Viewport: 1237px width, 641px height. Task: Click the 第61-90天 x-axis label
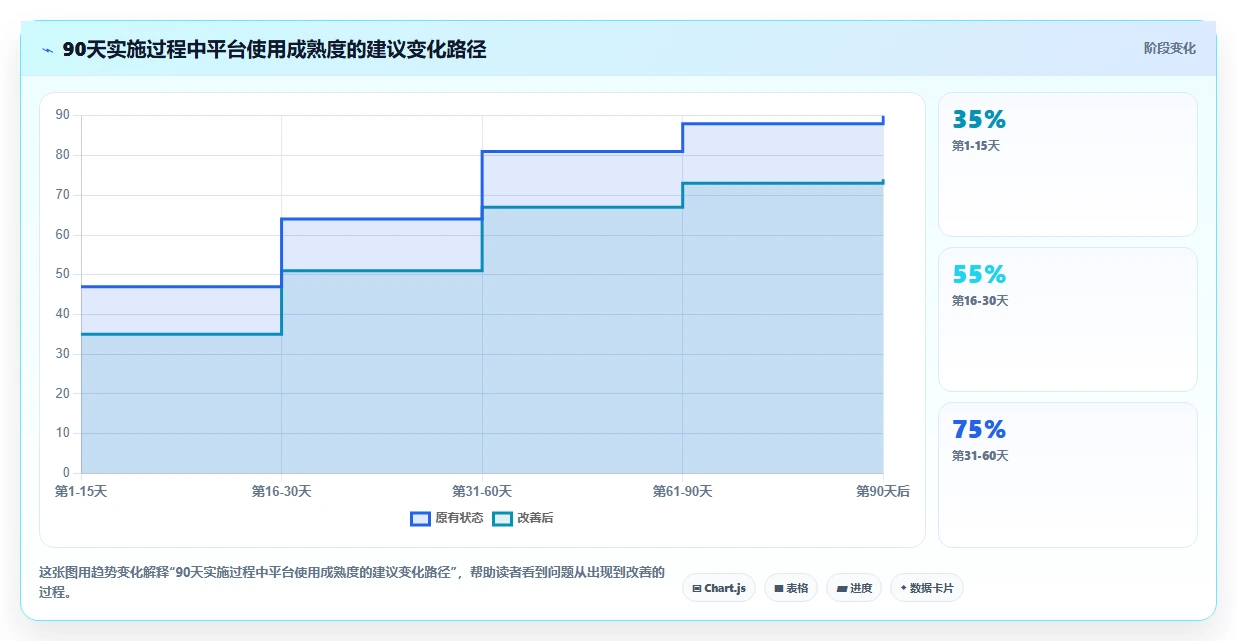point(682,491)
